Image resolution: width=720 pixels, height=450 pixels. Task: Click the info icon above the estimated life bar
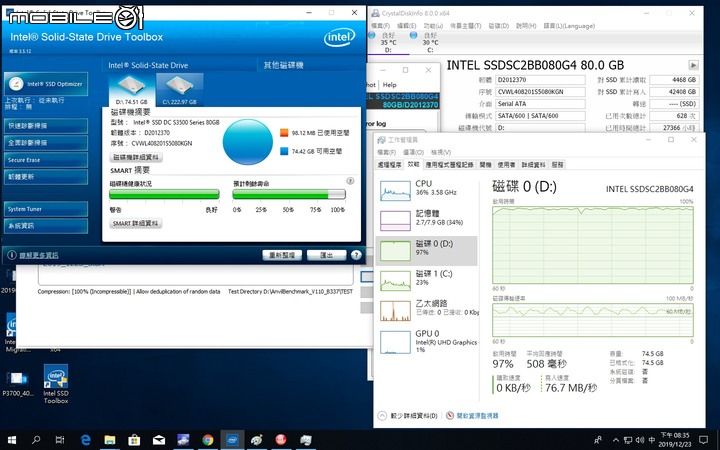click(350, 181)
